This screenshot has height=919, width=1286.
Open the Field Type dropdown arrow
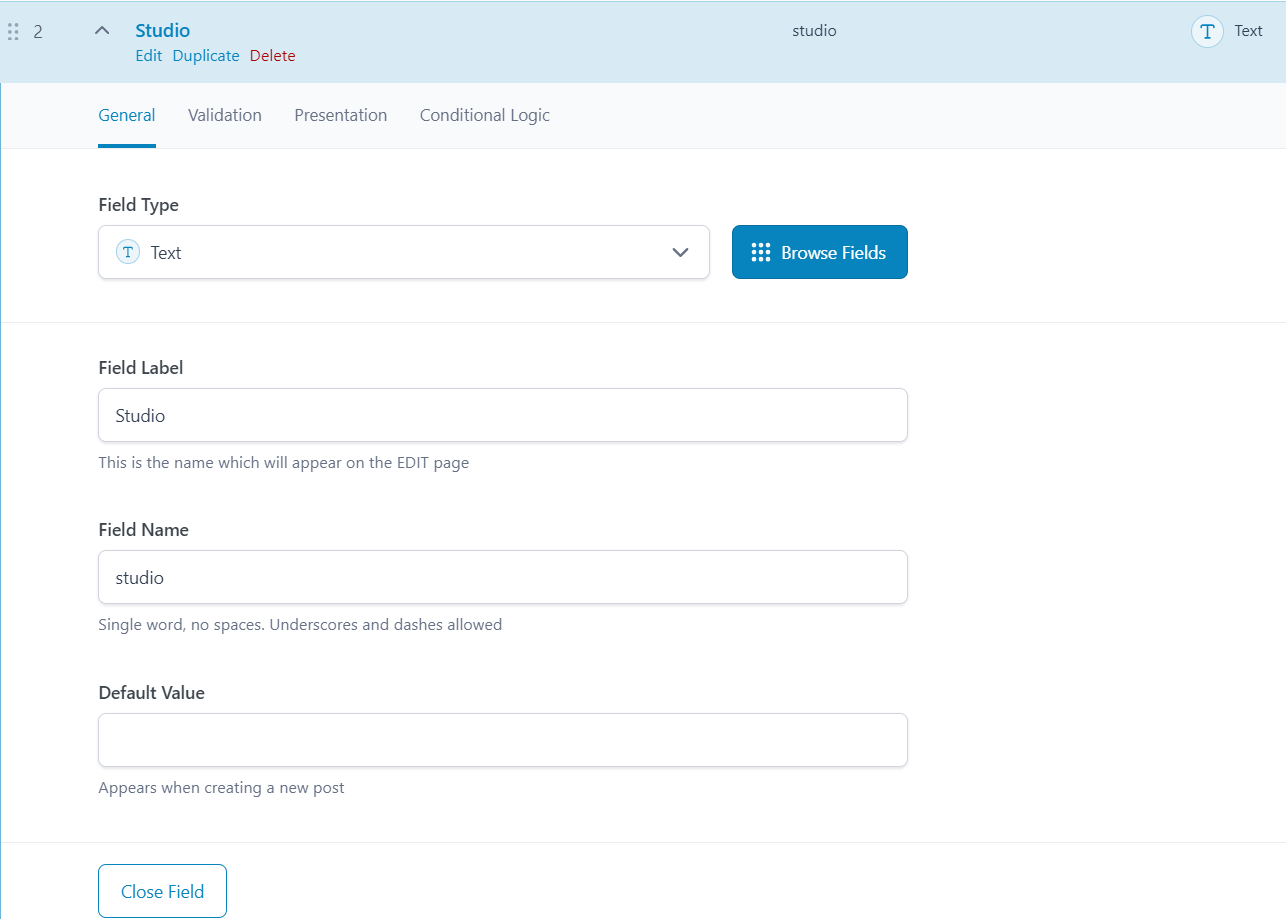[681, 252]
